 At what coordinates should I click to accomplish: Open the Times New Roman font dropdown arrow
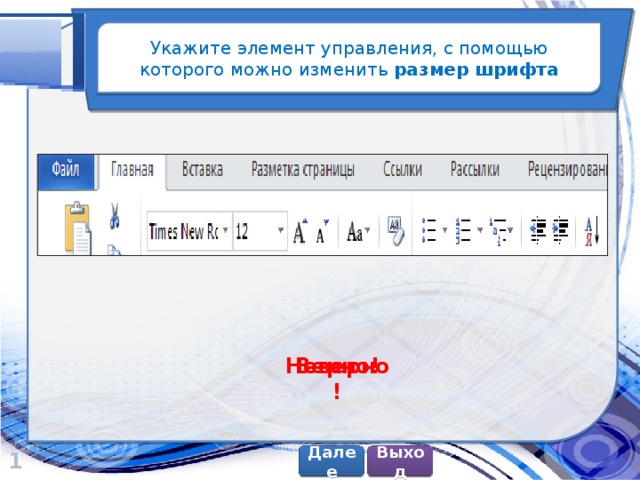pos(225,230)
